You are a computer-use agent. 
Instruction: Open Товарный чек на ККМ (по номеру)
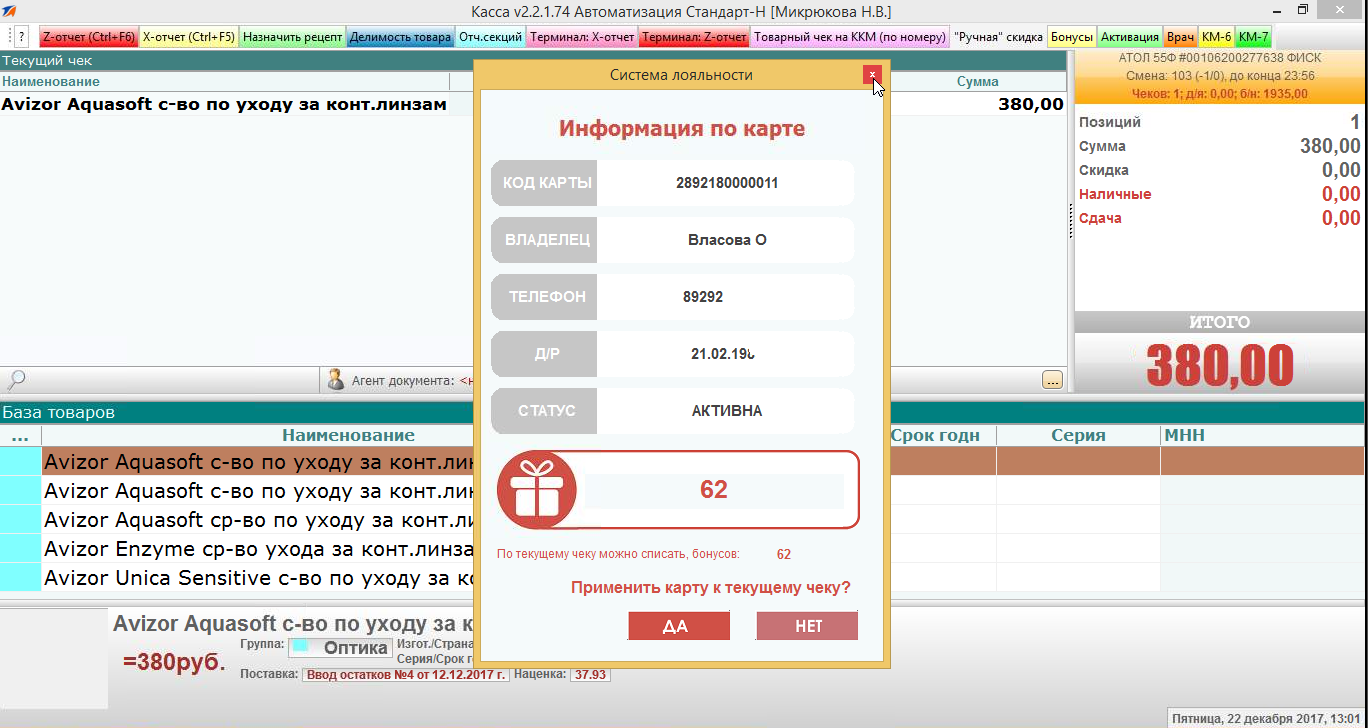pyautogui.click(x=849, y=37)
